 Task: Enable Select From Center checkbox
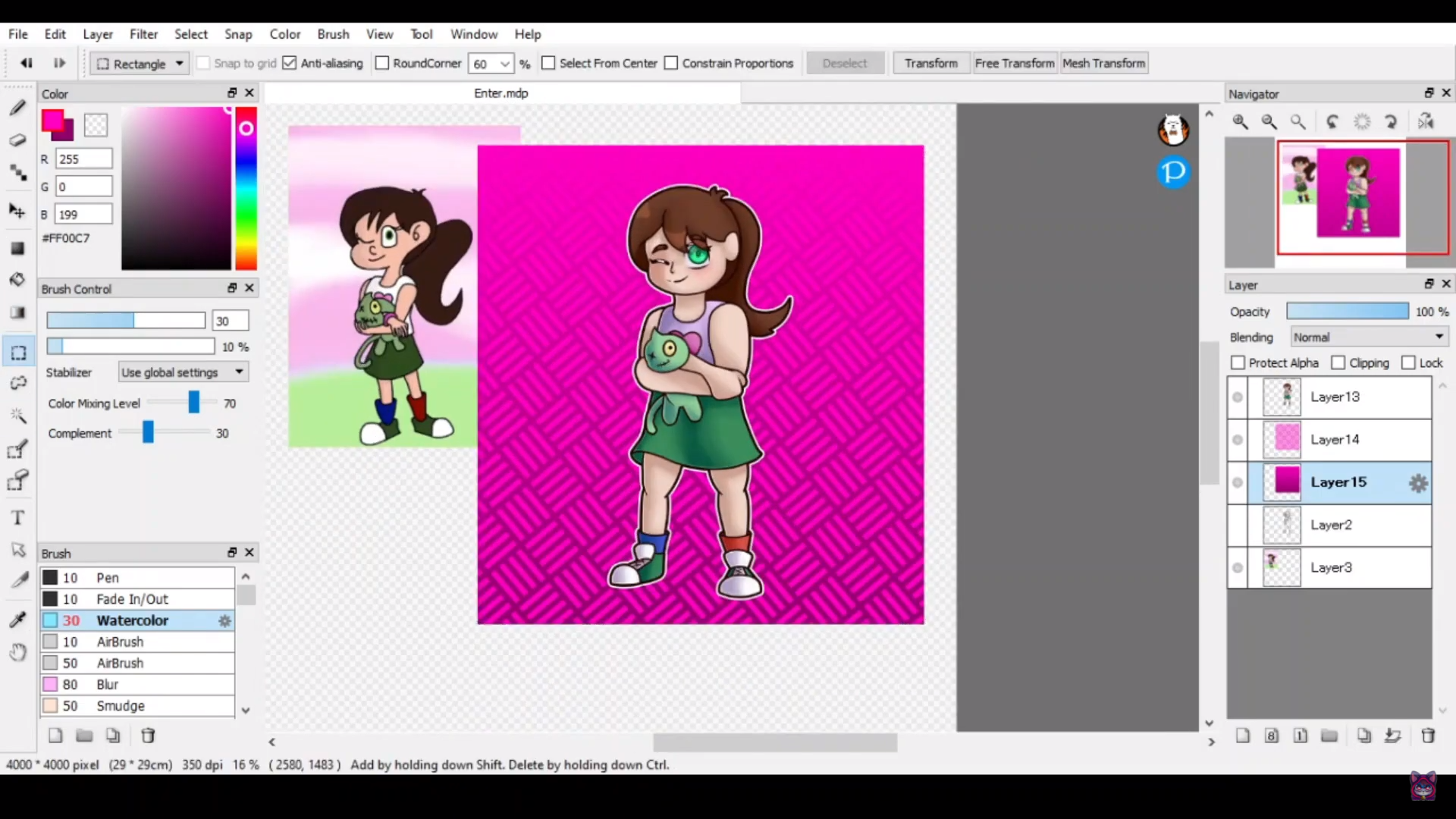[x=548, y=63]
